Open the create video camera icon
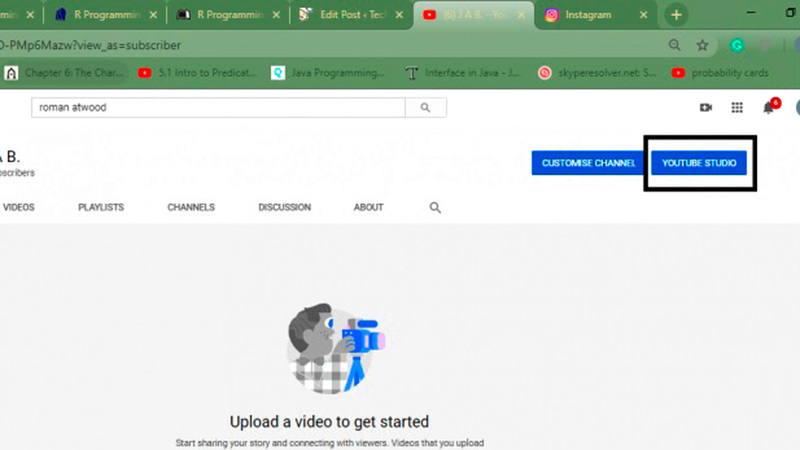 coord(705,108)
